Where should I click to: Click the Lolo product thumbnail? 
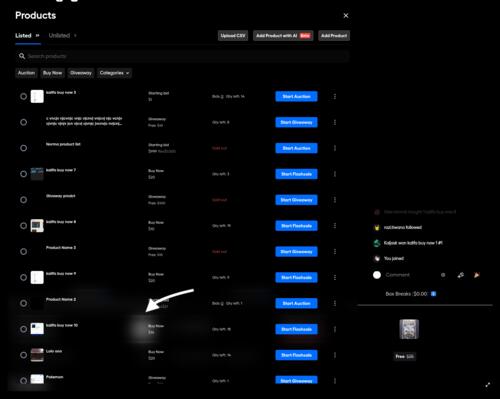(37, 355)
